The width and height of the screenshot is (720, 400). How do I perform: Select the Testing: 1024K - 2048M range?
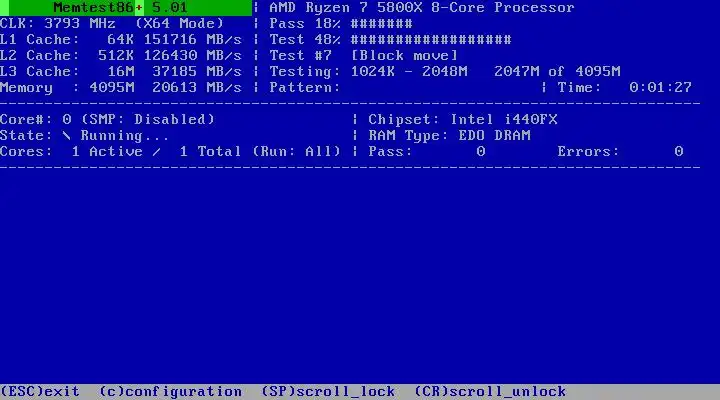368,72
